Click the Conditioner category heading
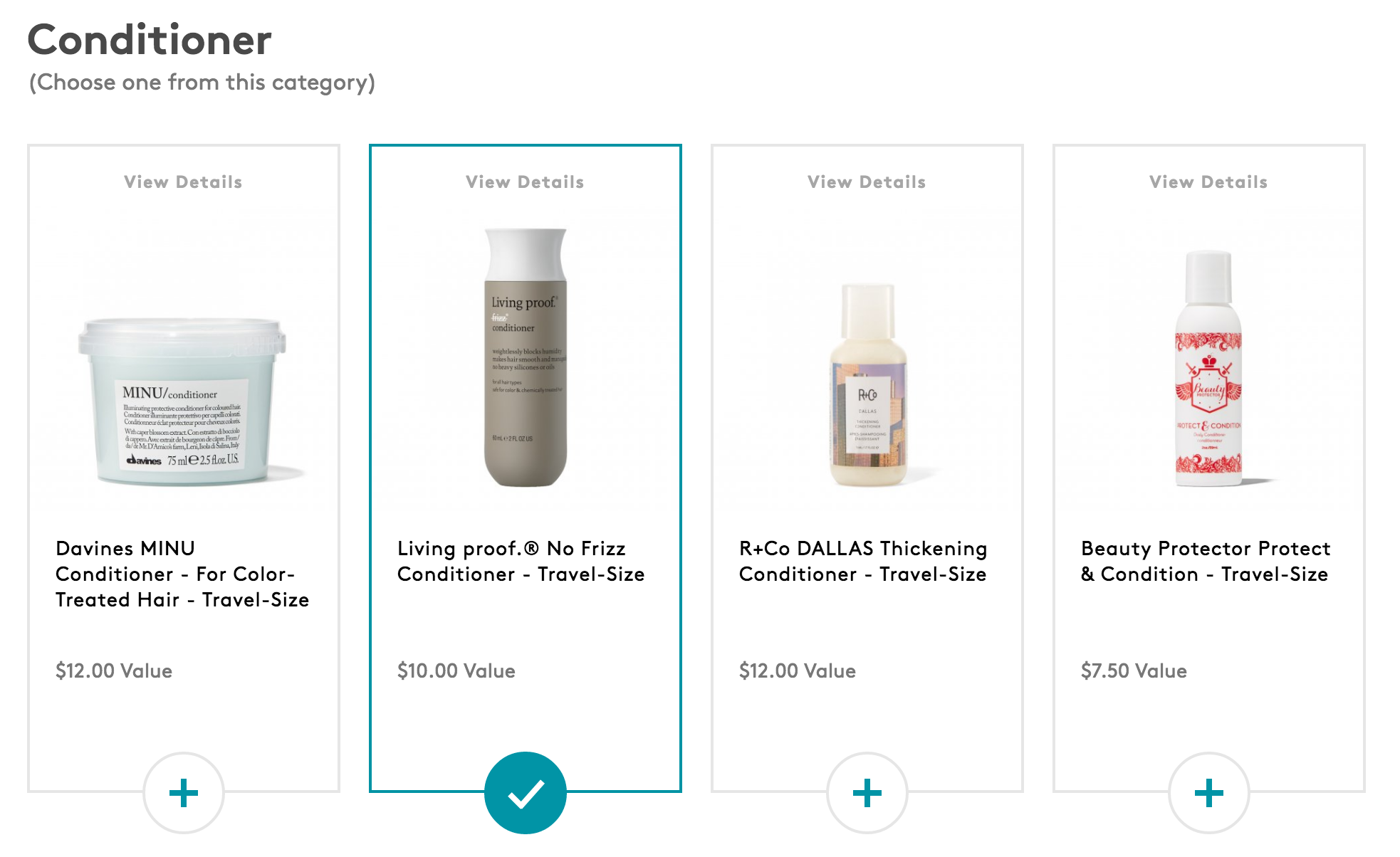The height and width of the screenshot is (857, 1400). click(x=150, y=39)
